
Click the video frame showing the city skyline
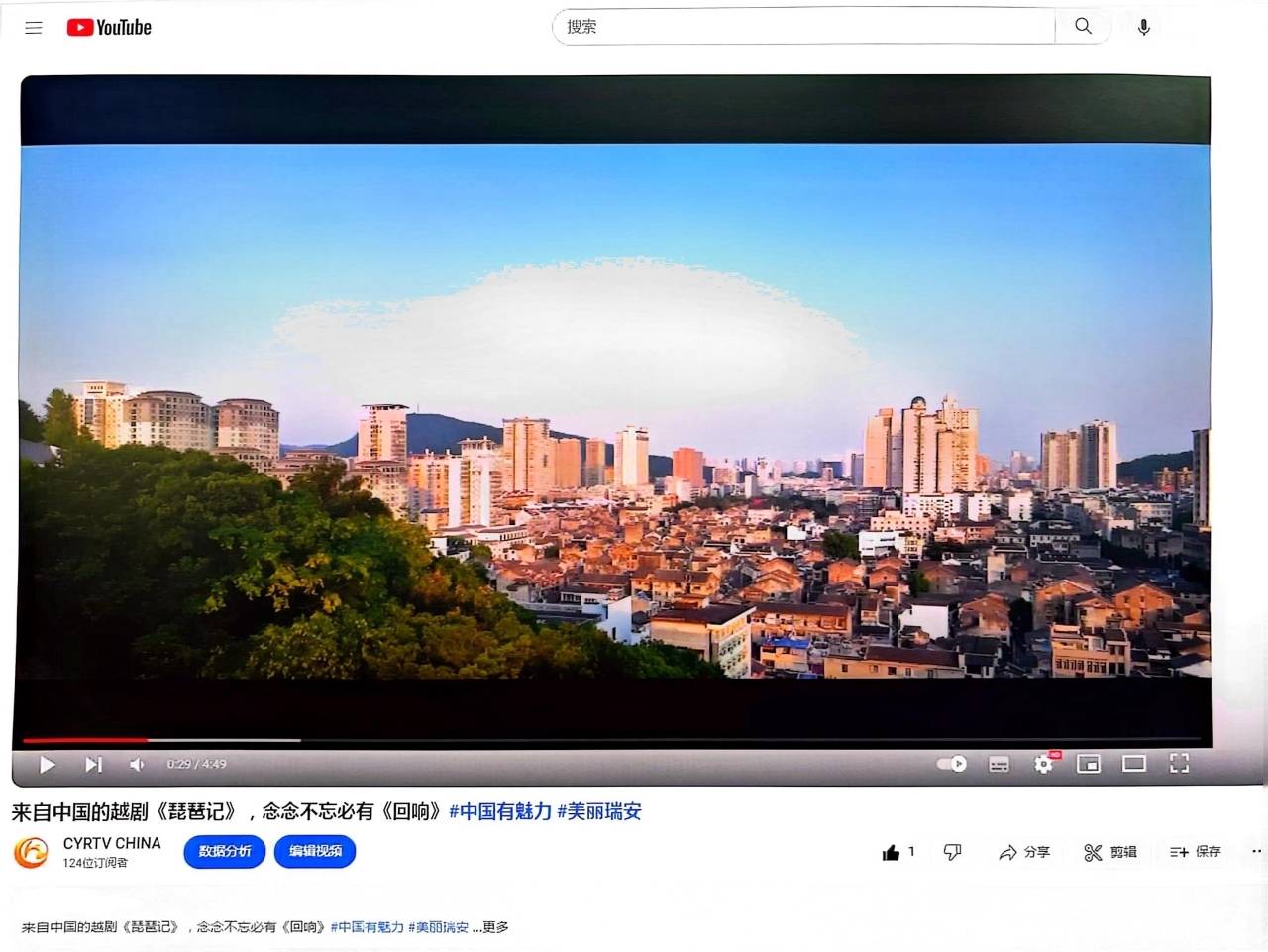[614, 410]
